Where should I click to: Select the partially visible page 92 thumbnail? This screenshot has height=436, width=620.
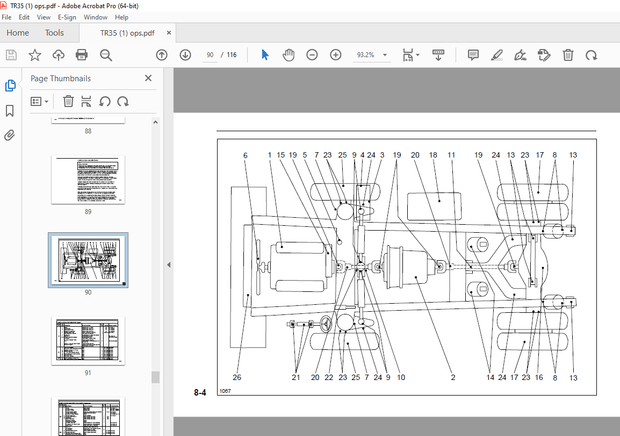pos(88,417)
